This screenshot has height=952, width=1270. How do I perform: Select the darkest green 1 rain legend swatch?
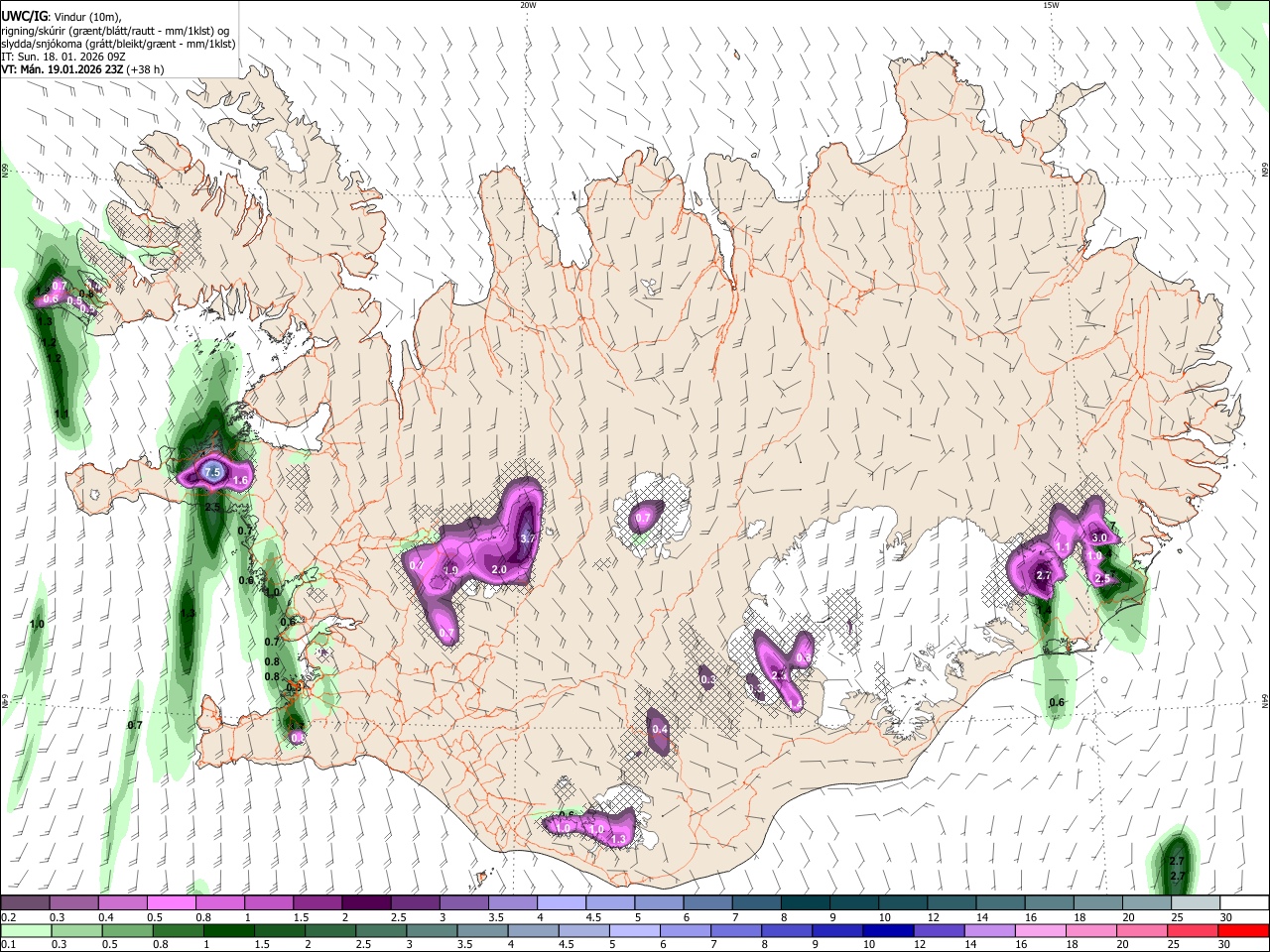[228, 930]
